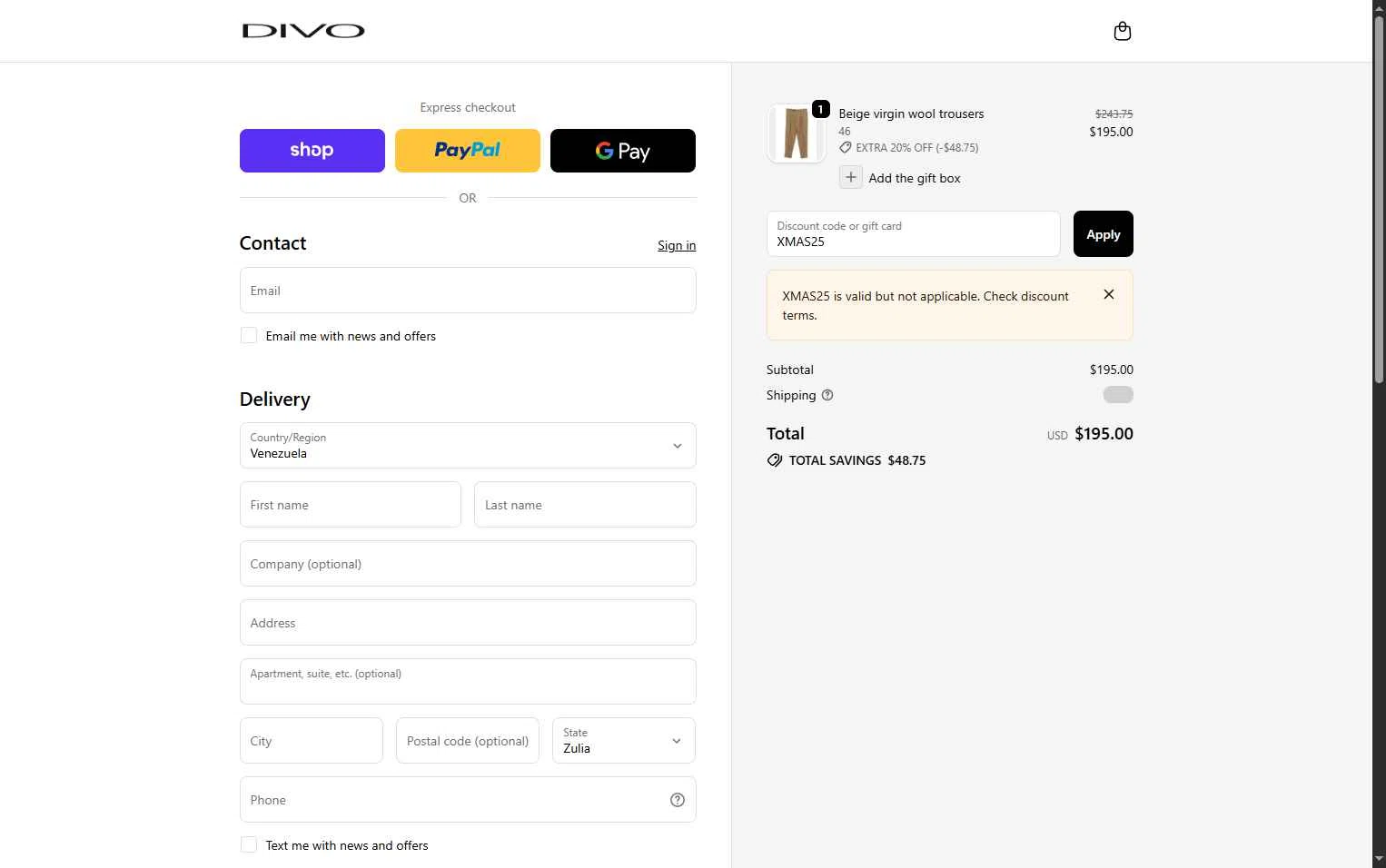Pay with Shop express checkout
1386x868 pixels.
[x=312, y=151]
